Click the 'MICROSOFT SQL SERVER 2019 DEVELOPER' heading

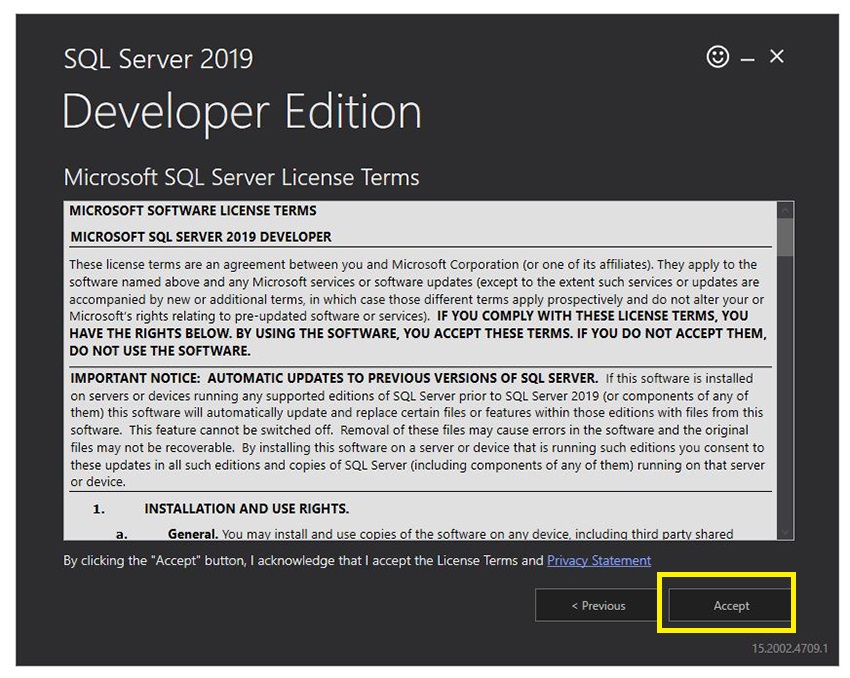tap(201, 237)
